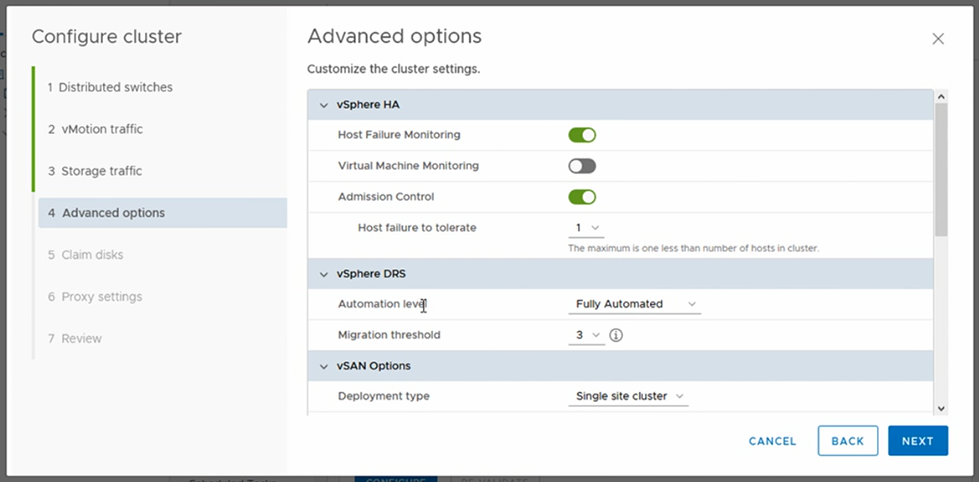Open Automation level Fully Automated dropdown
The image size is (979, 482).
(634, 304)
